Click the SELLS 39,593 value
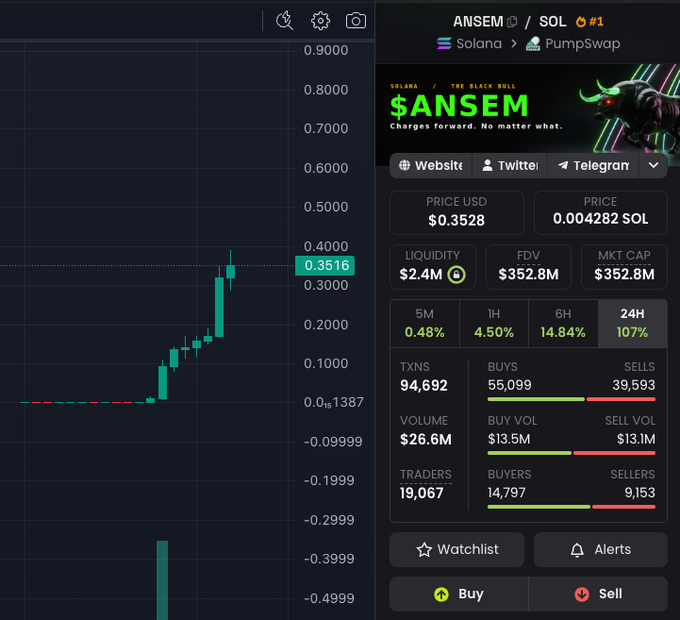Viewport: 680px width, 620px height. (634, 385)
